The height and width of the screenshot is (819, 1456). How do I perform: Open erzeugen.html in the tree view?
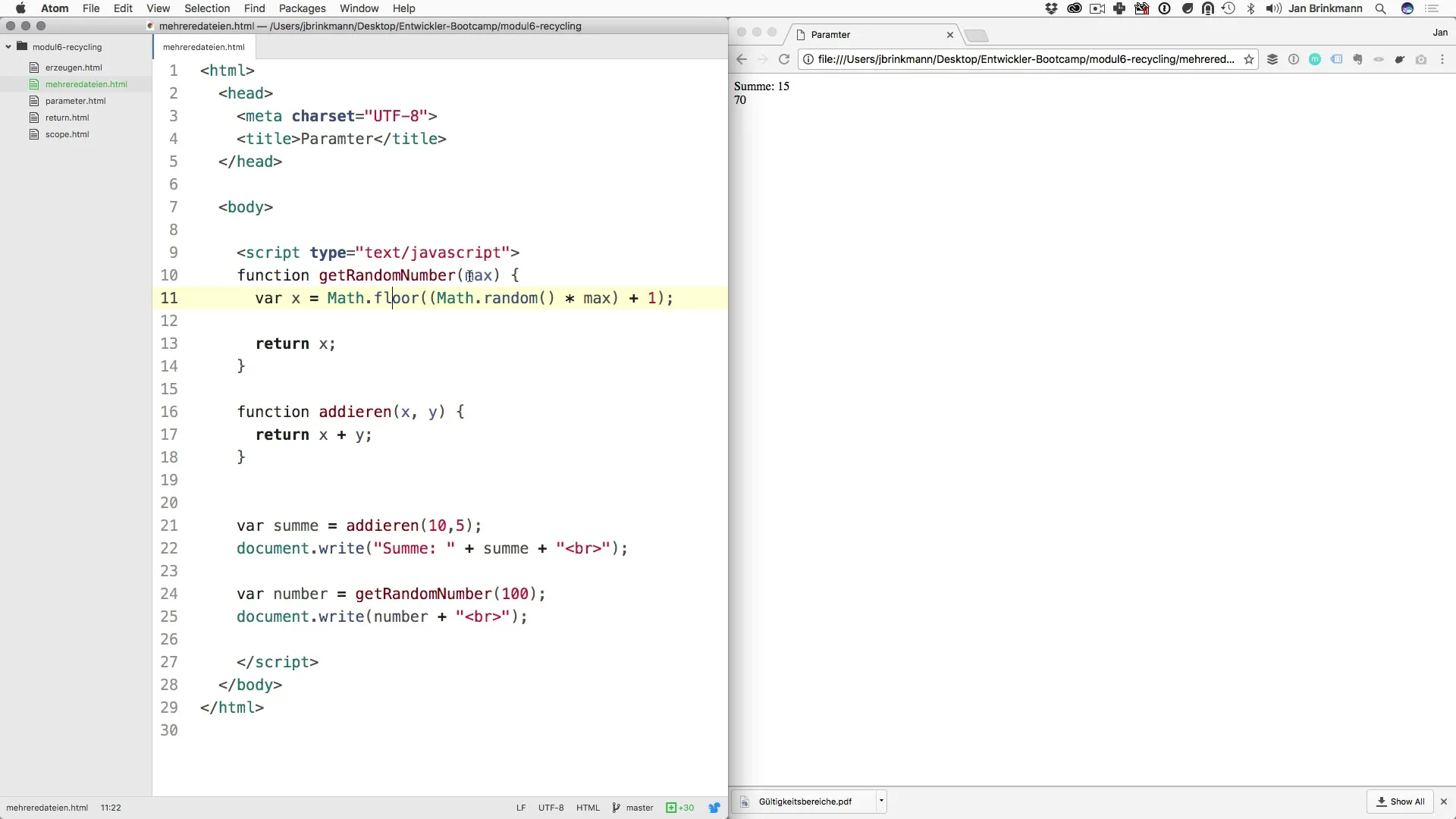click(74, 67)
